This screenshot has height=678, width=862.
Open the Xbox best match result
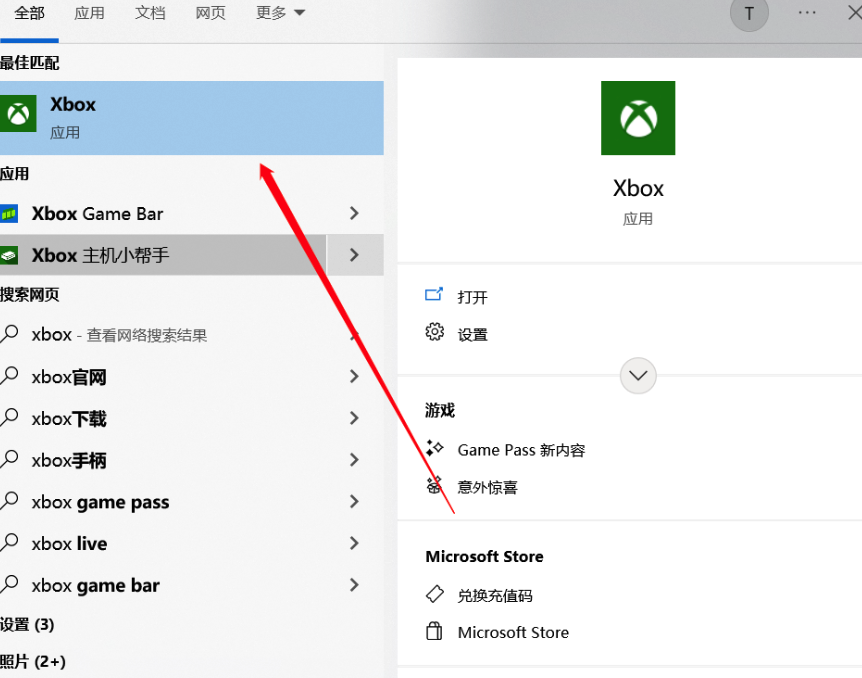191,118
